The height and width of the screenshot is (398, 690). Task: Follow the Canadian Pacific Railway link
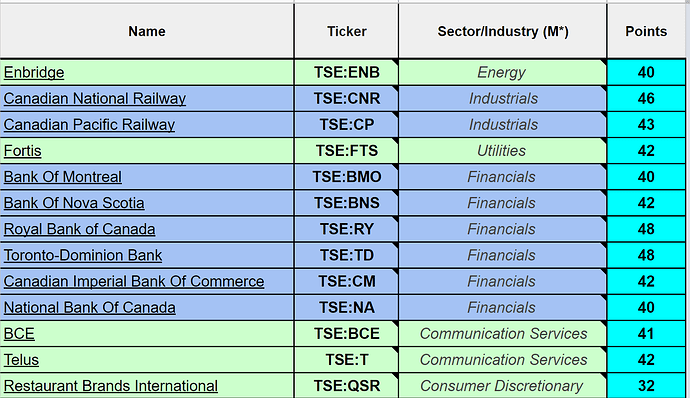pos(89,125)
